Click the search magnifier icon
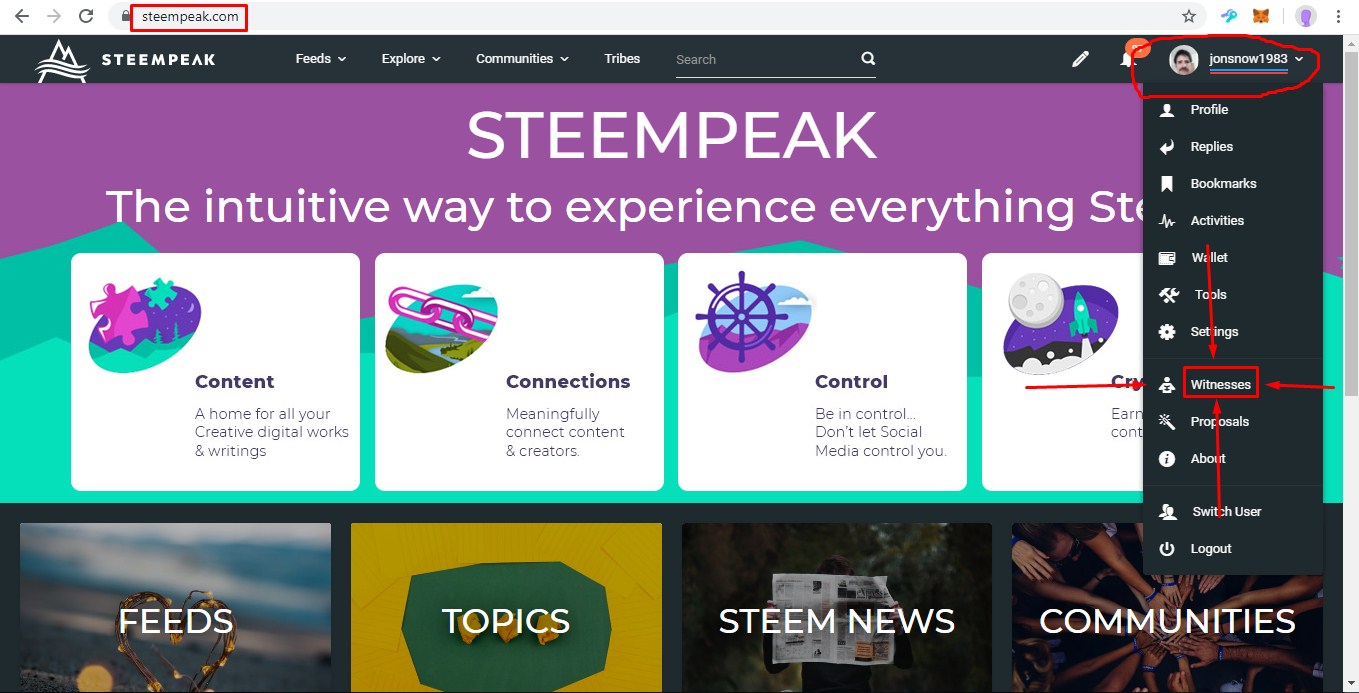The height and width of the screenshot is (693, 1359). tap(868, 59)
